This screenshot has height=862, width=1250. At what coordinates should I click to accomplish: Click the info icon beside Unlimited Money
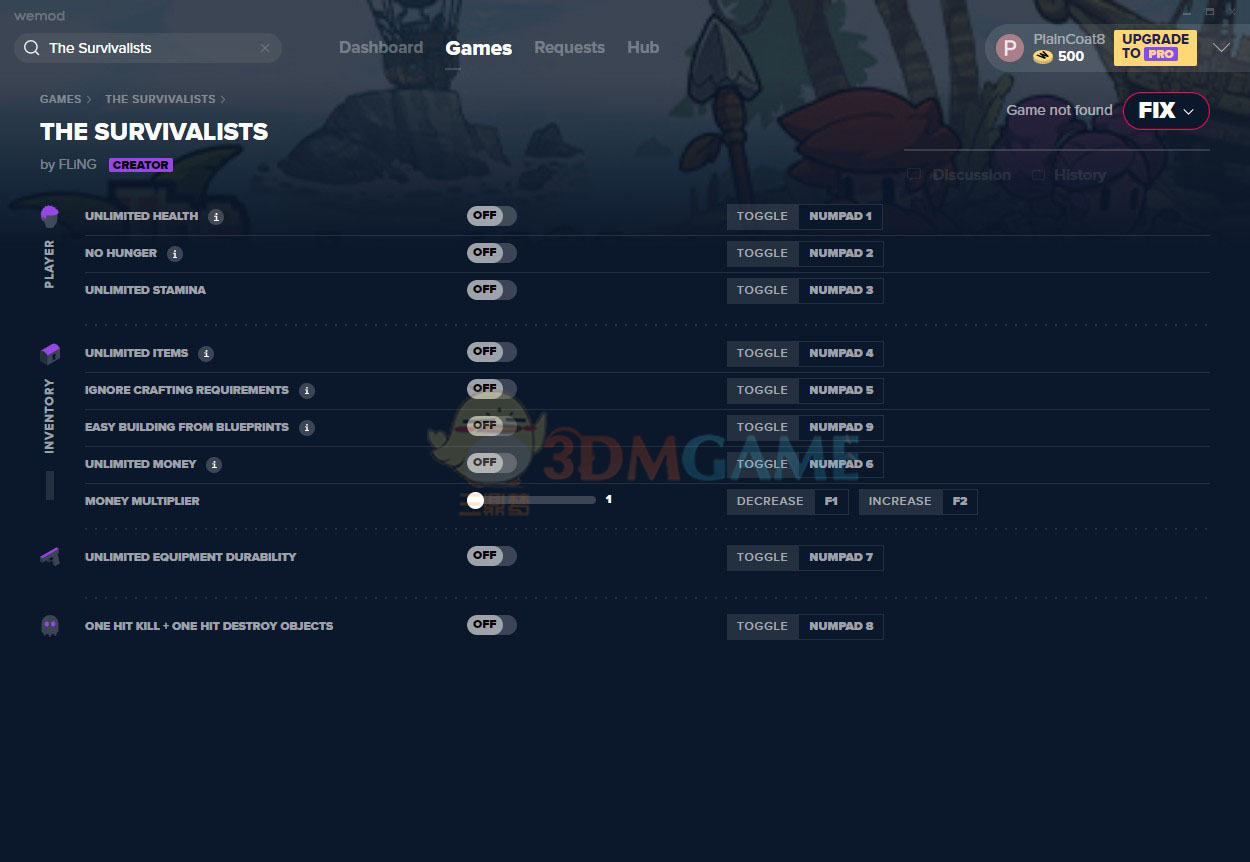point(214,465)
